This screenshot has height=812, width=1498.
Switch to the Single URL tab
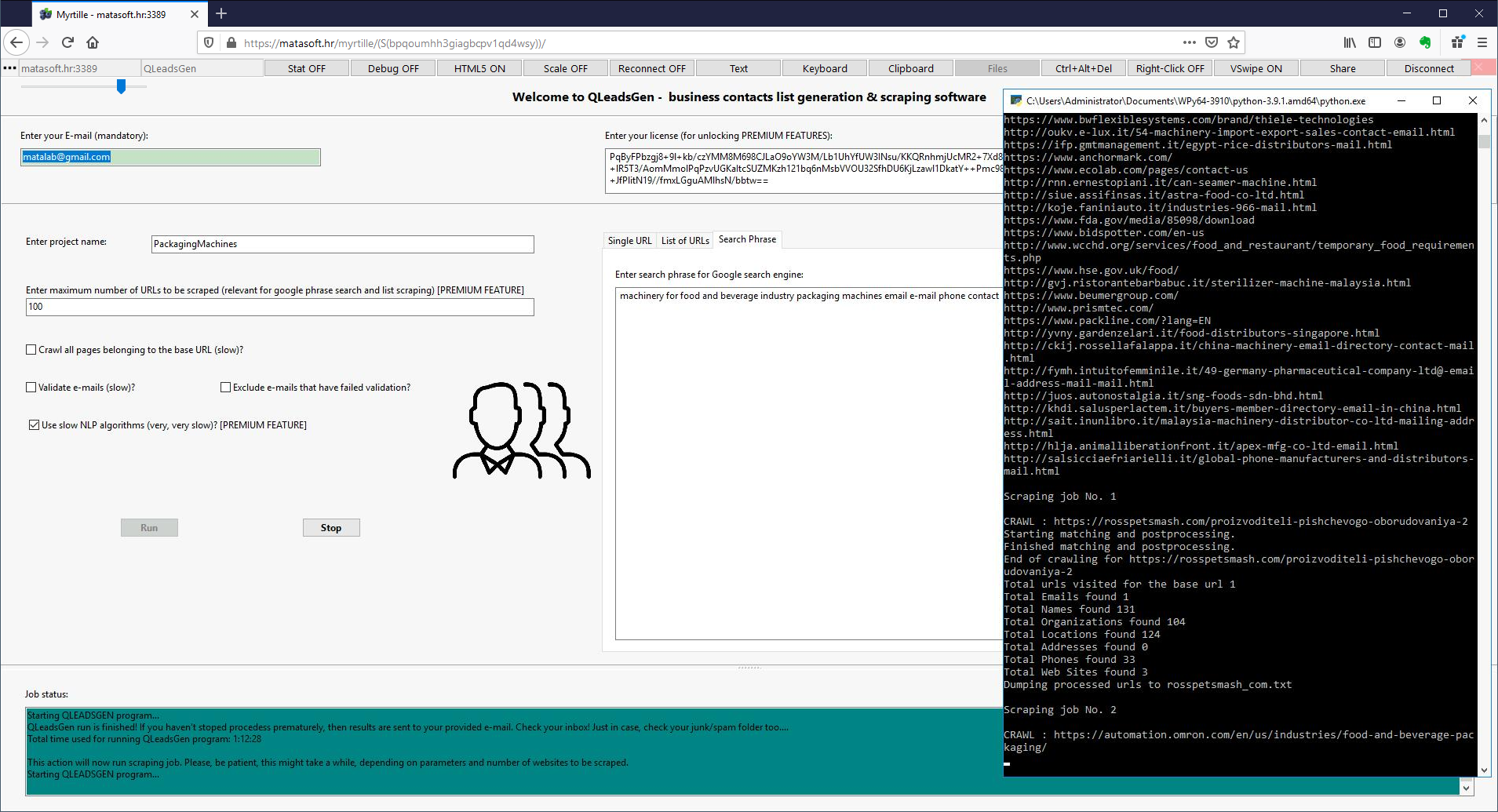click(629, 241)
